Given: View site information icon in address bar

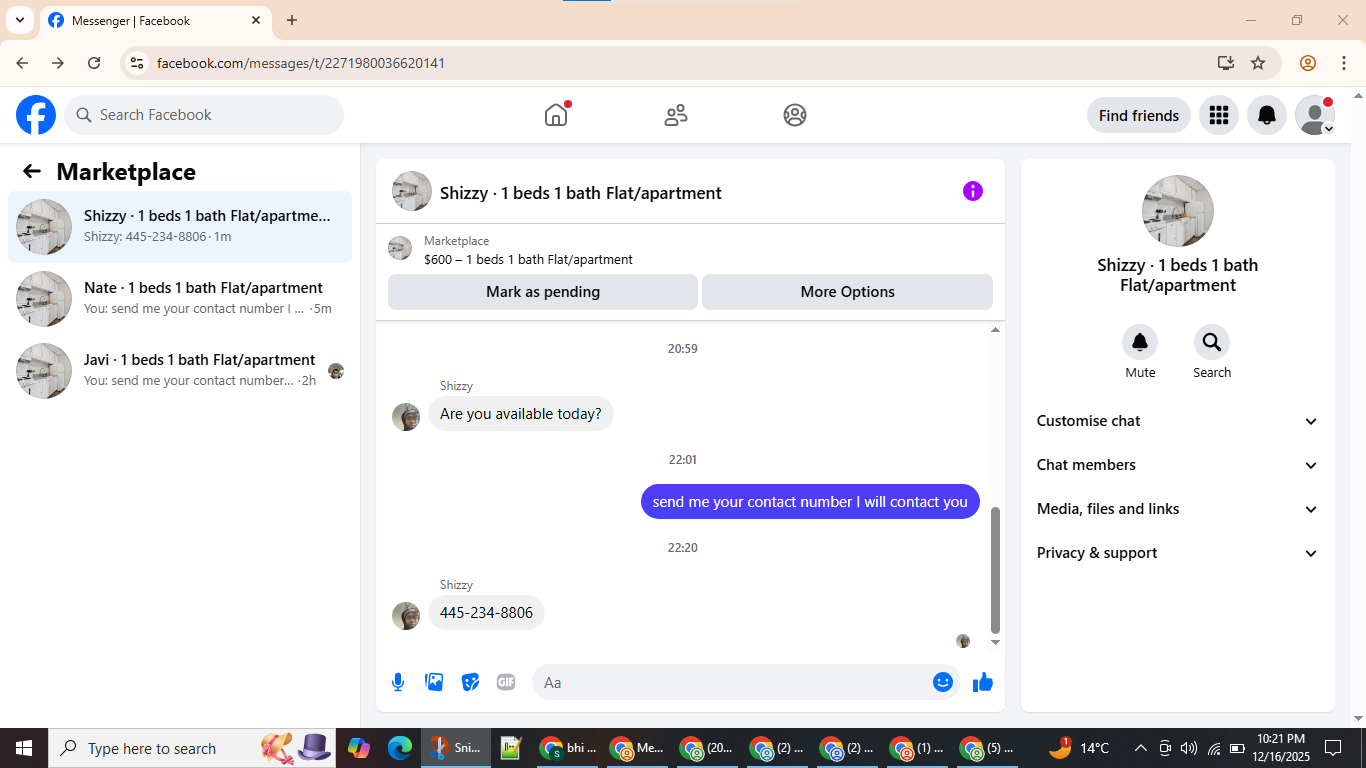Looking at the screenshot, I should tap(137, 63).
